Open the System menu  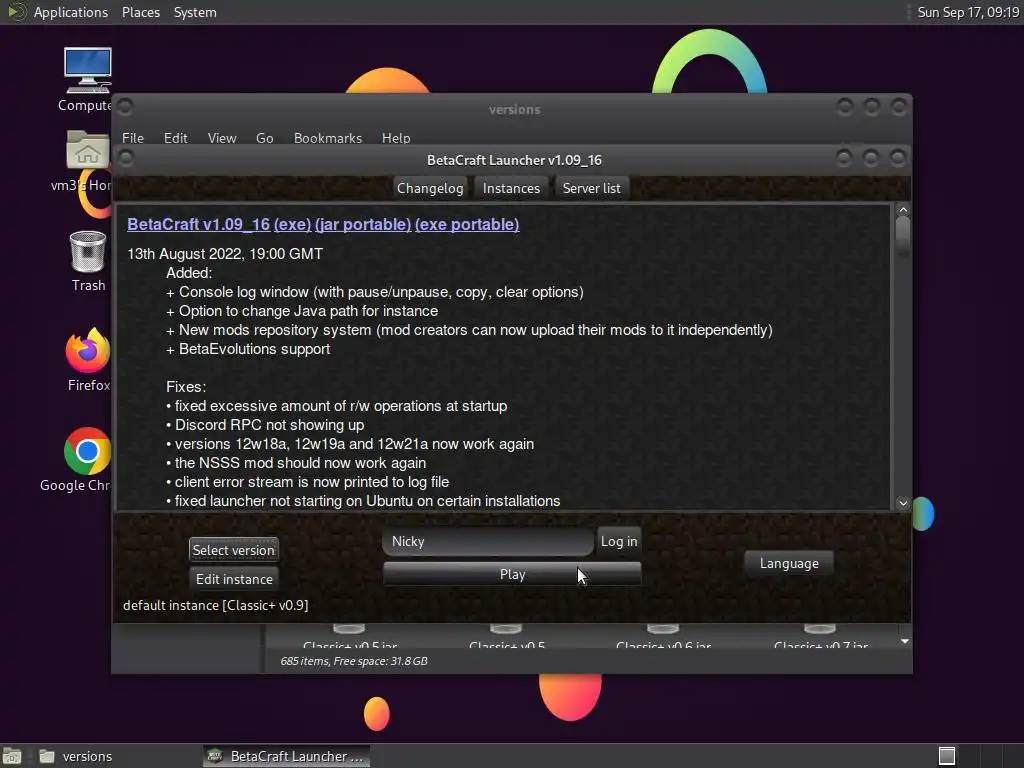pyautogui.click(x=195, y=12)
